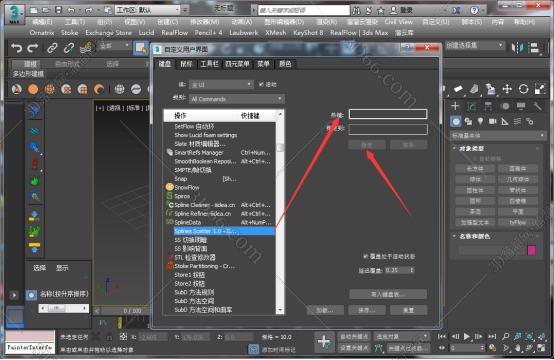Select the Geometry category icon
Viewport: 554px width, 360px height.
(456, 122)
